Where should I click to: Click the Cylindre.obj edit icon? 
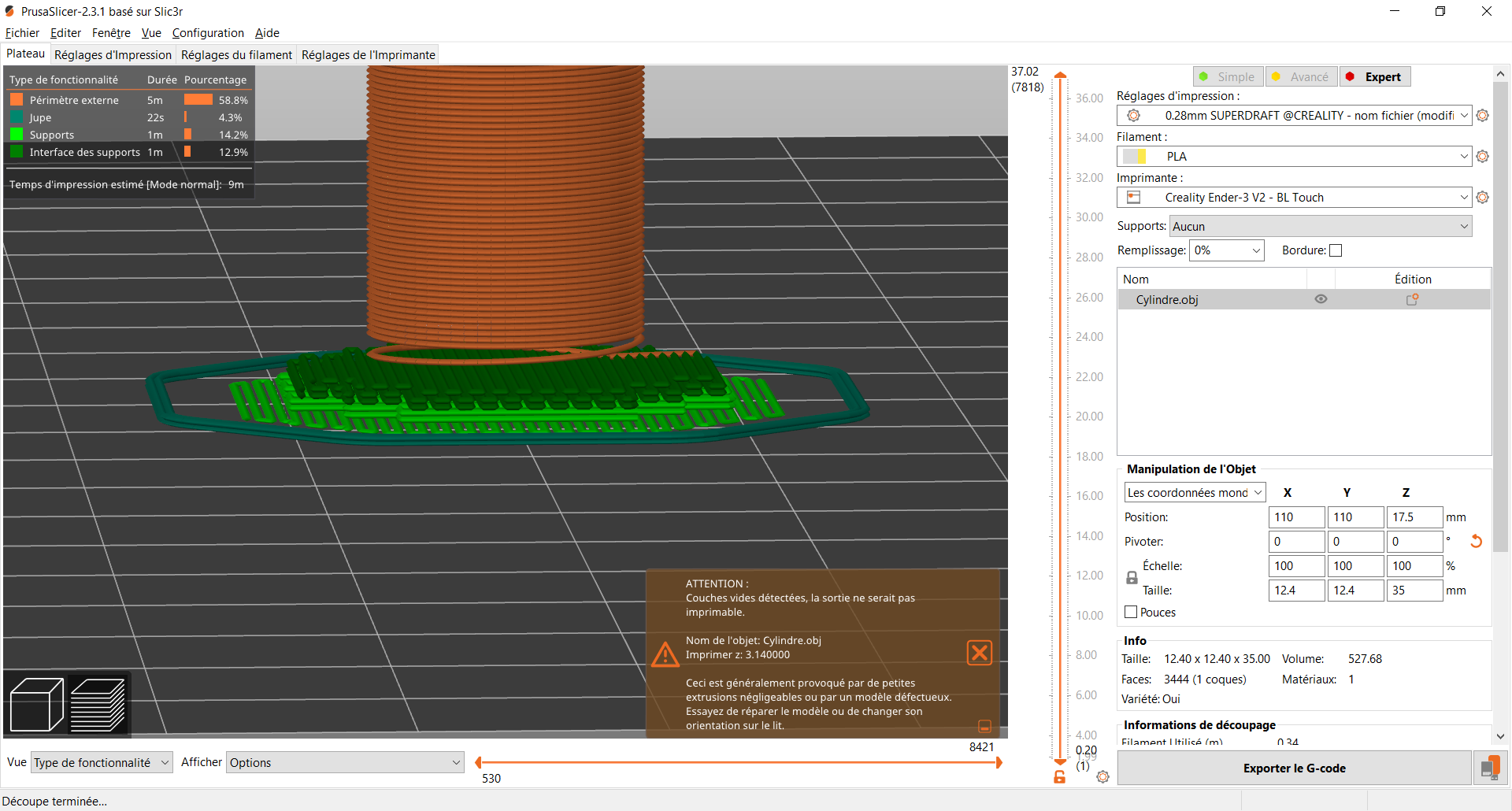[1413, 300]
